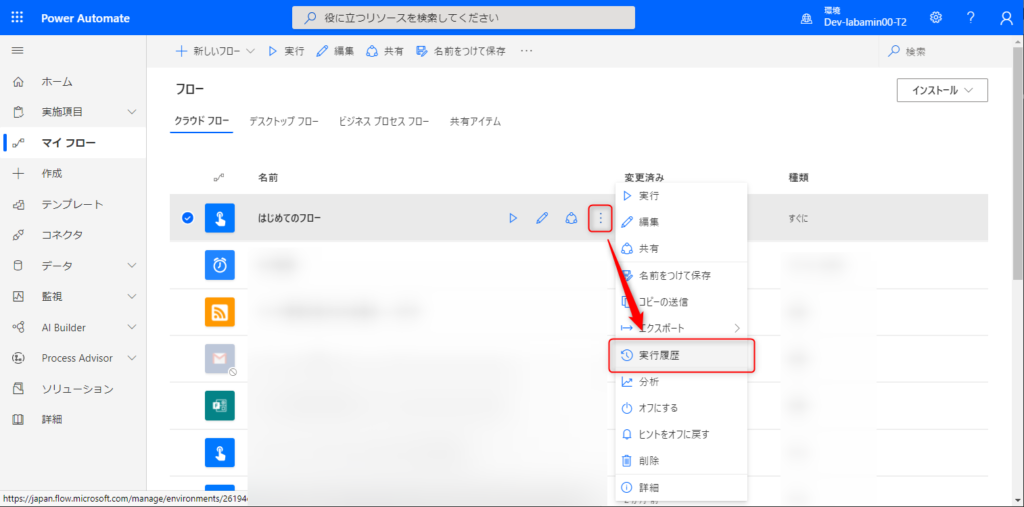Focus the top resource search box
Screen dimensions: 1024x507
[463, 18]
